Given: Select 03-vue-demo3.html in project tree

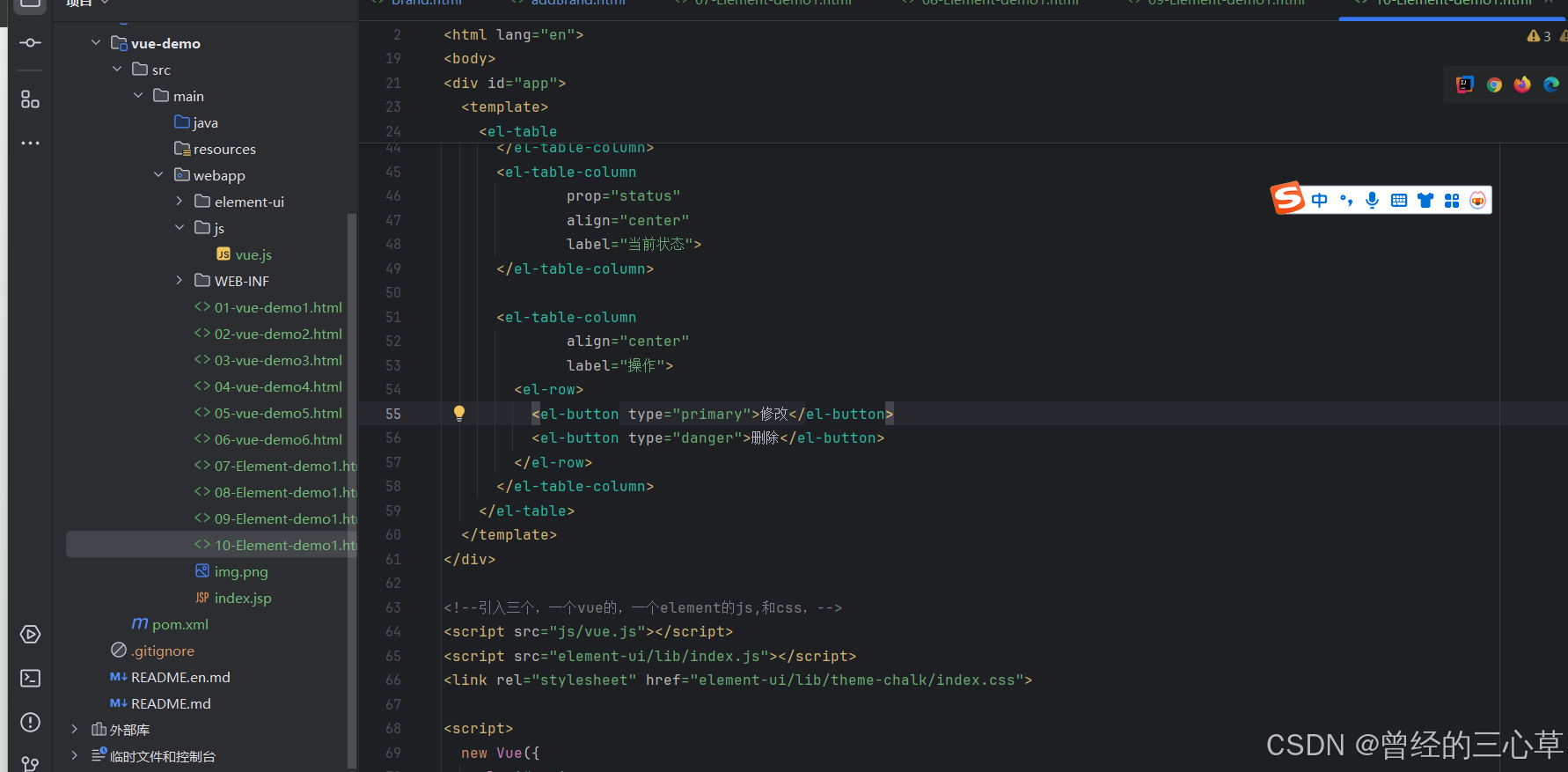Looking at the screenshot, I should coord(268,360).
